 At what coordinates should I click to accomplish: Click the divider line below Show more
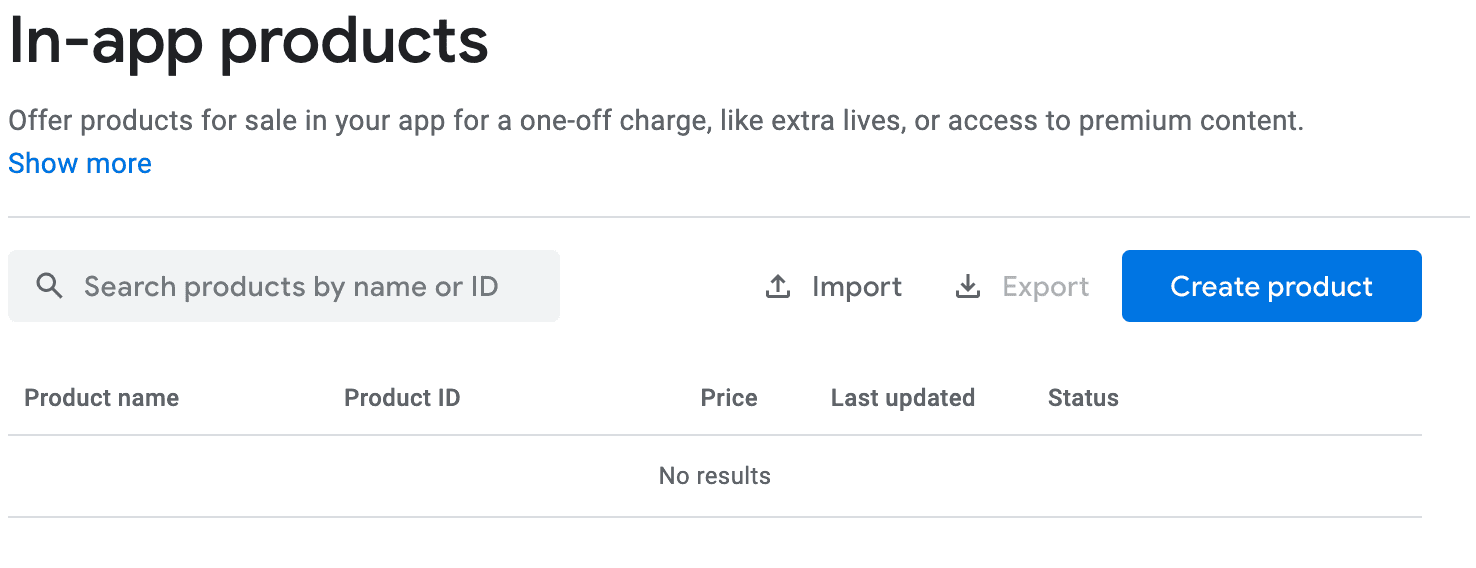(x=738, y=217)
